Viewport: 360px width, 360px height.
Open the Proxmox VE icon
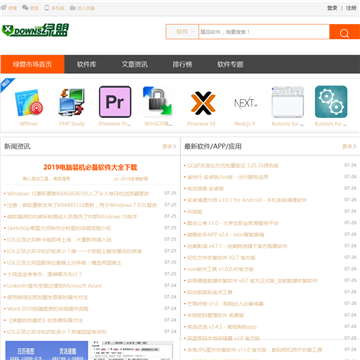coord(201,103)
